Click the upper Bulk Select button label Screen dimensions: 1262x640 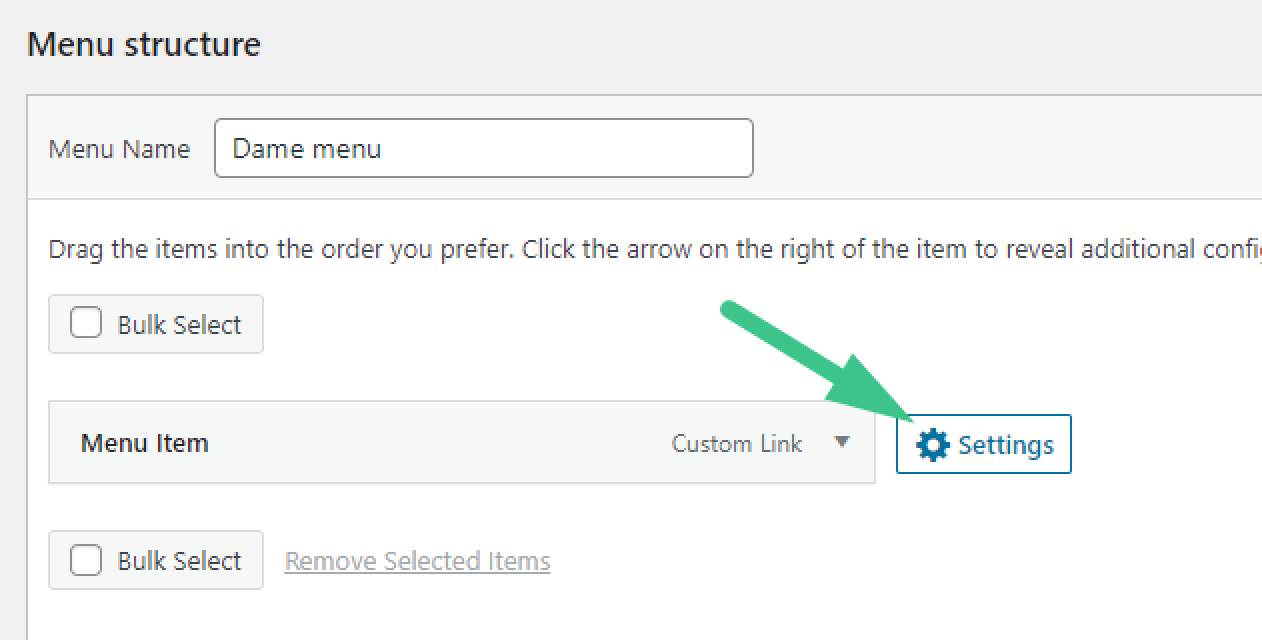[x=180, y=325]
